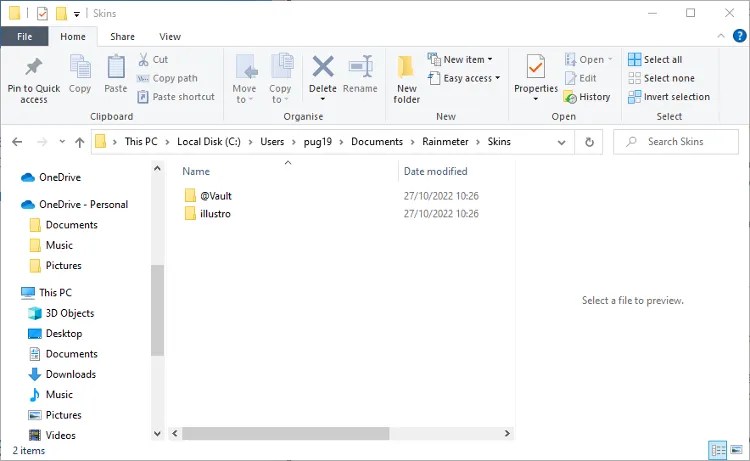Switch to the Share ribbon tab
This screenshot has height=461, width=750.
pyautogui.click(x=122, y=36)
